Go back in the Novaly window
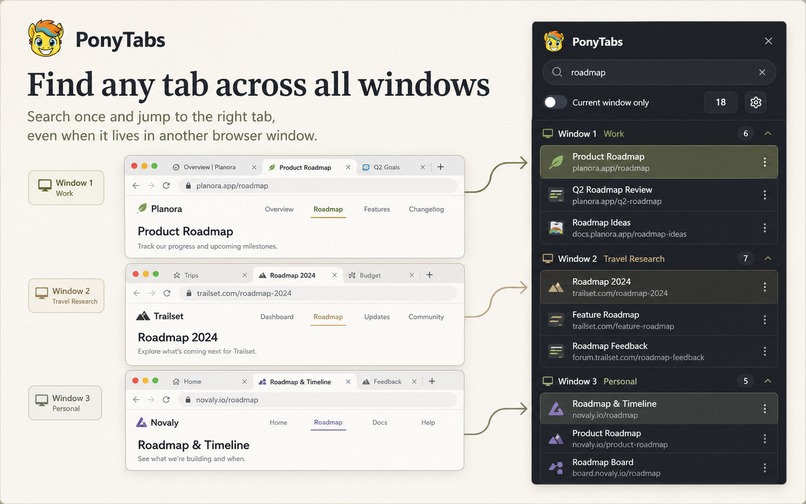 click(136, 400)
